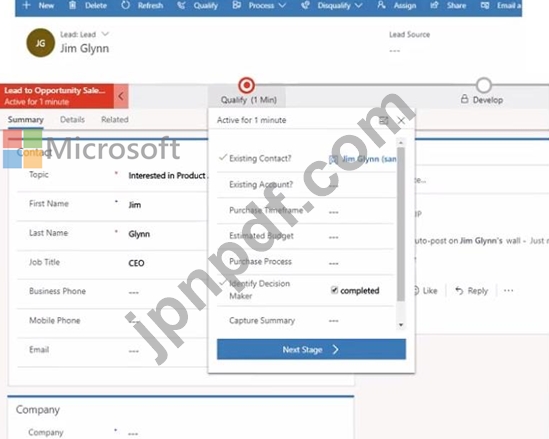The image size is (549, 439).
Task: Open the Related tab
Action: 114,120
